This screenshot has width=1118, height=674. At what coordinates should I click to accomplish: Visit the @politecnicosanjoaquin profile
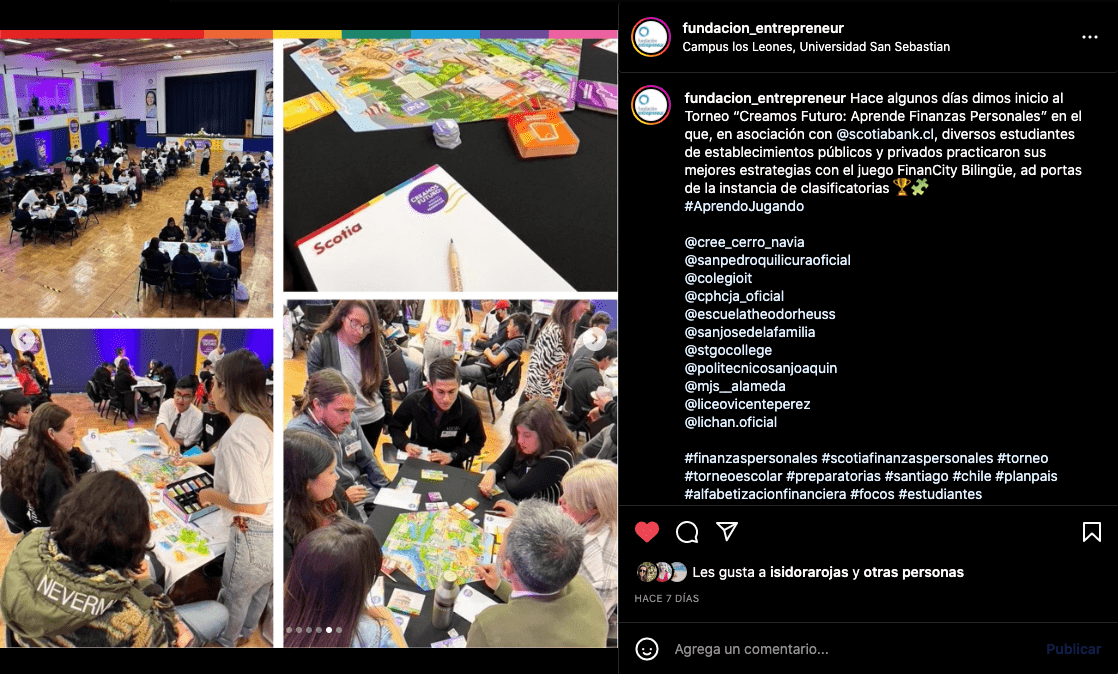point(761,368)
